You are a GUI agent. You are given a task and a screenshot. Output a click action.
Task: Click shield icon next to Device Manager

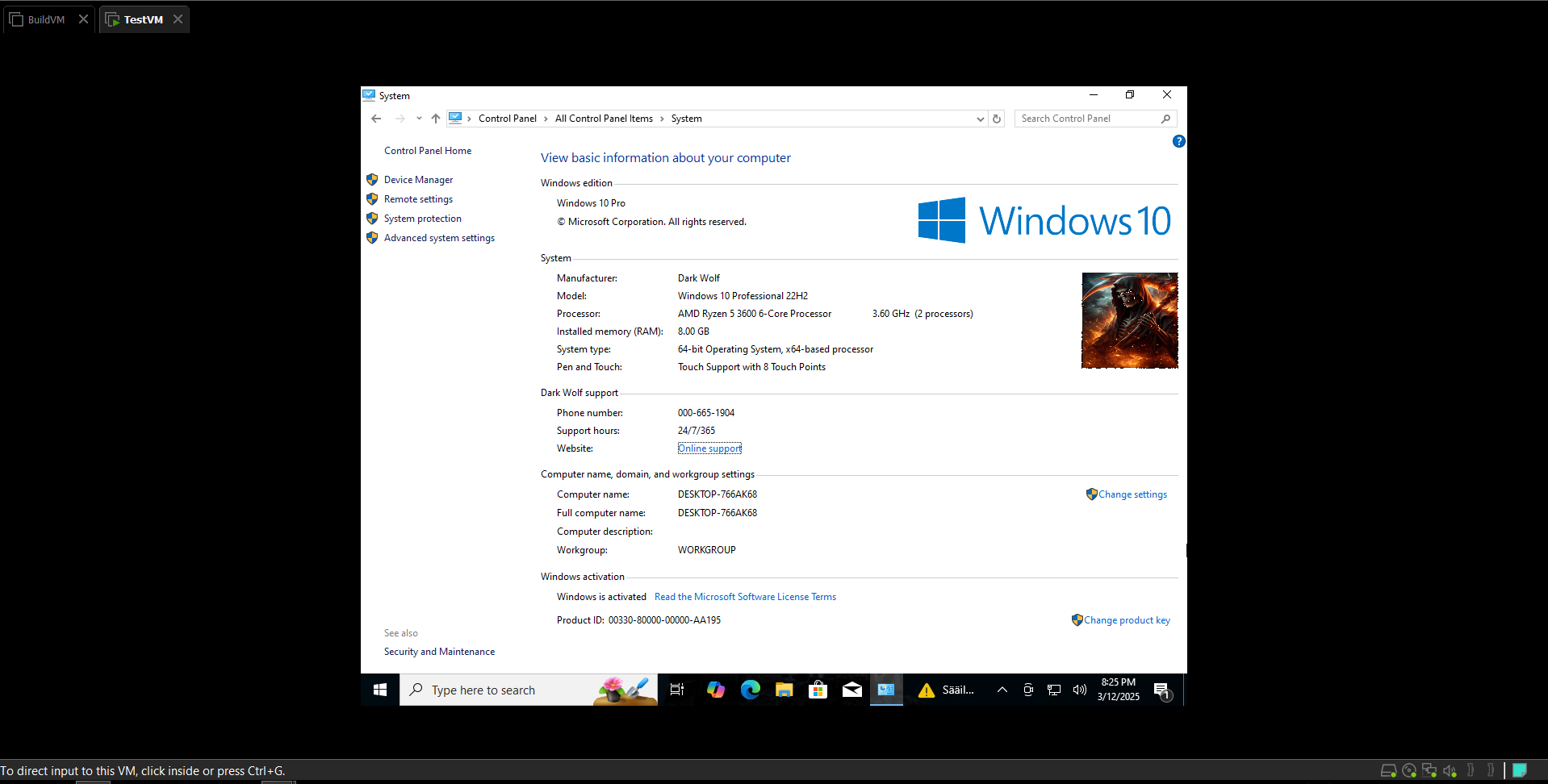[372, 180]
